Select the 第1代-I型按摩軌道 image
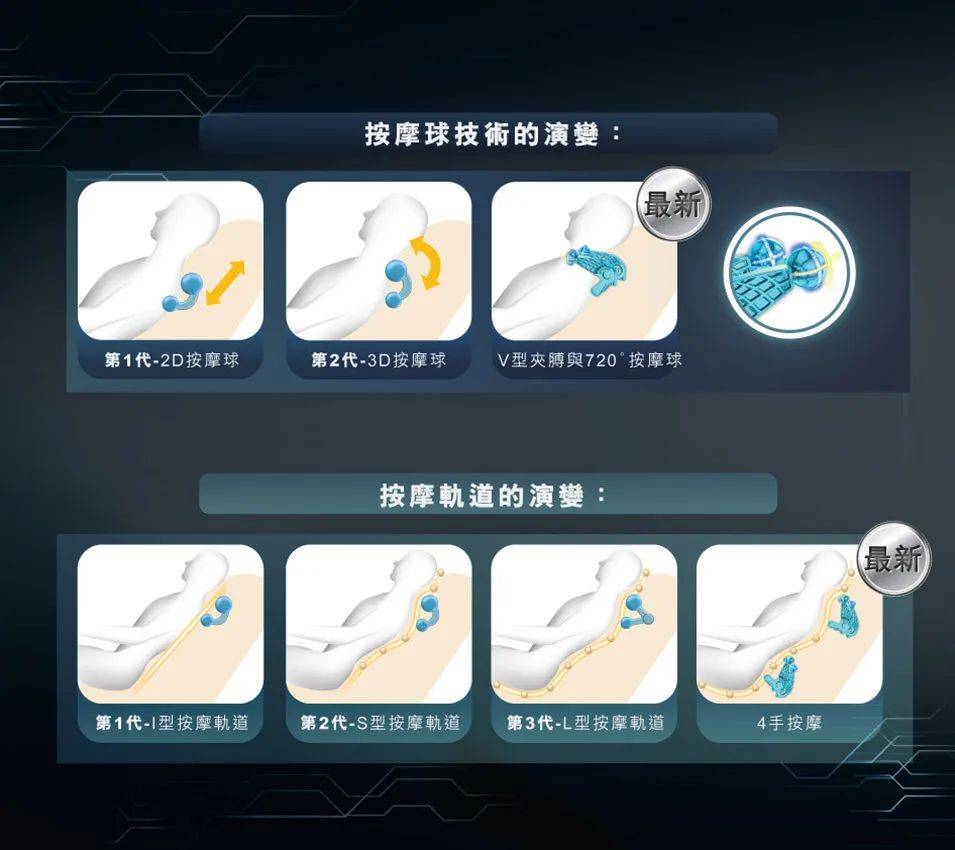955x850 pixels. [x=171, y=624]
